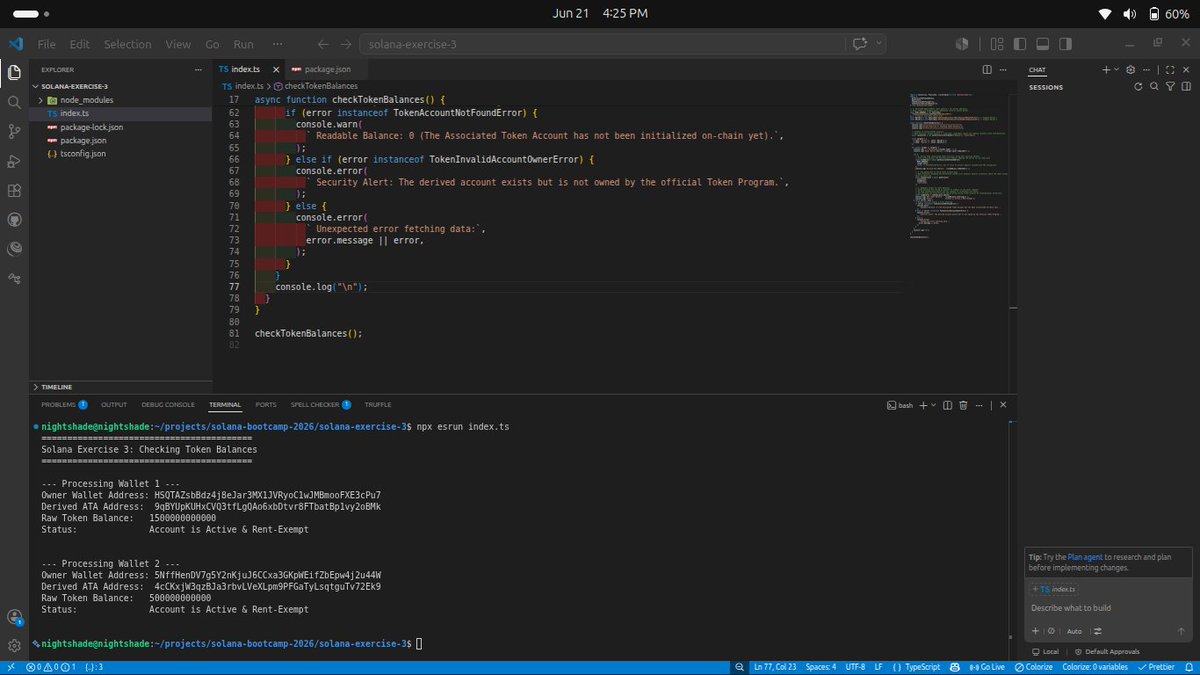Click the UTF-8 encoding indicator
The width and height of the screenshot is (1200, 675).
tap(855, 666)
